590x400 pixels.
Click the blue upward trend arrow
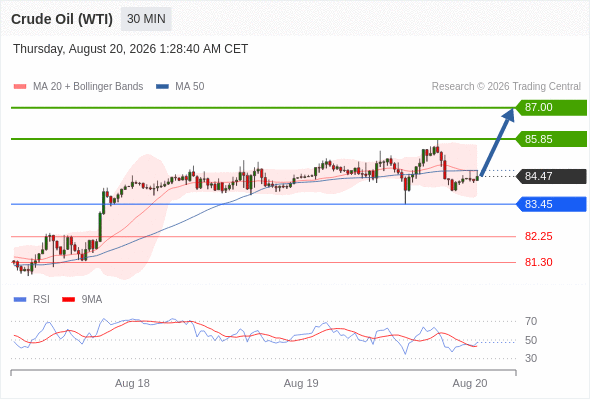tap(497, 141)
